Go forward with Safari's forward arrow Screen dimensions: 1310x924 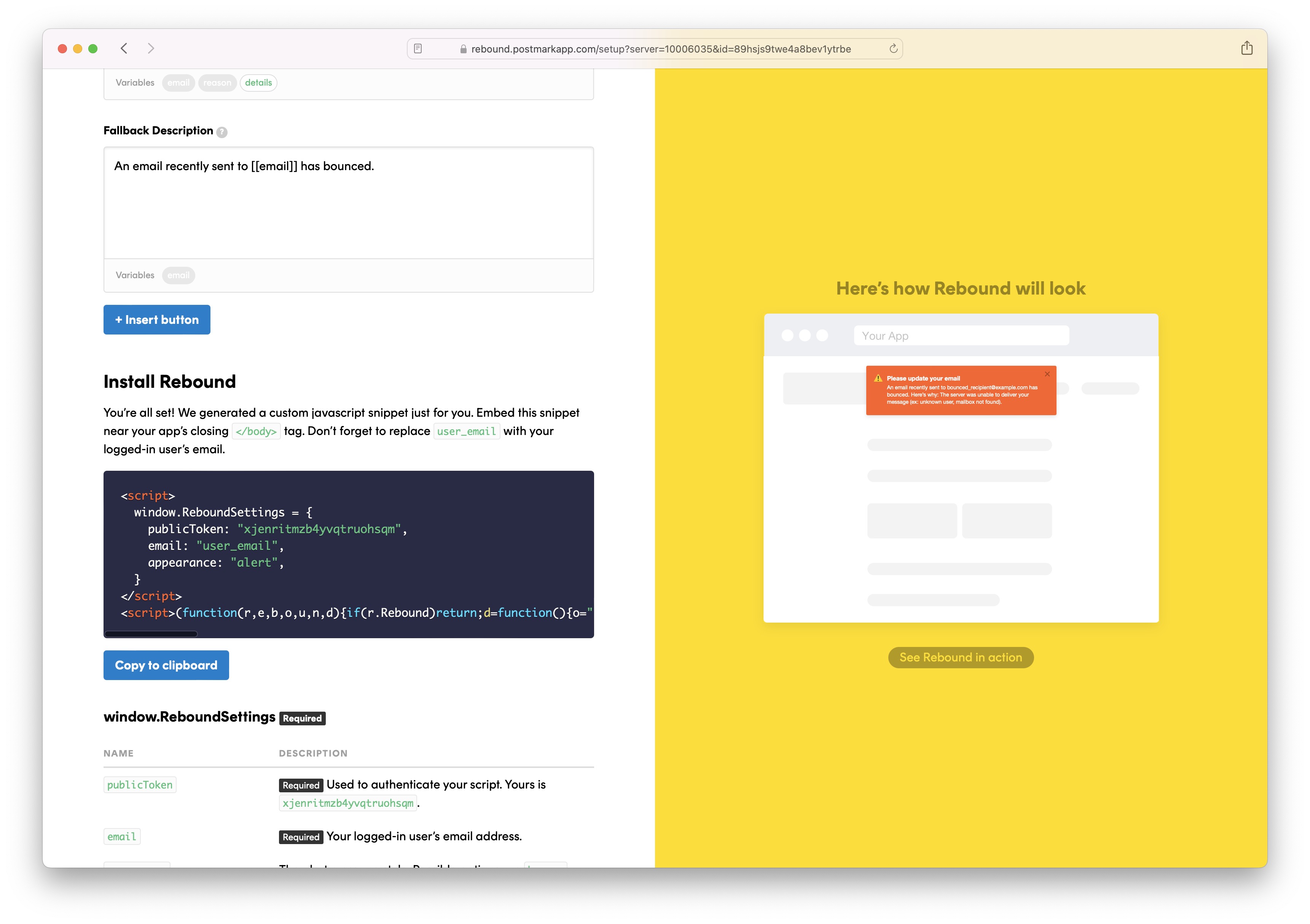click(151, 48)
